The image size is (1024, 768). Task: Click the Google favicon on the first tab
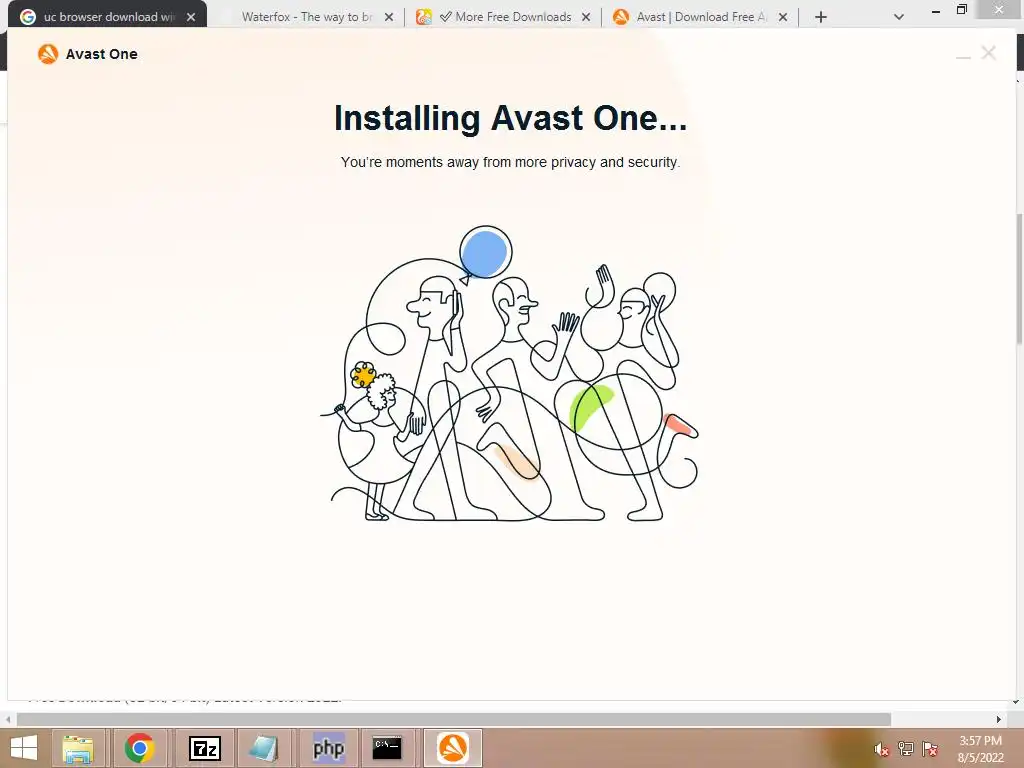click(x=27, y=17)
